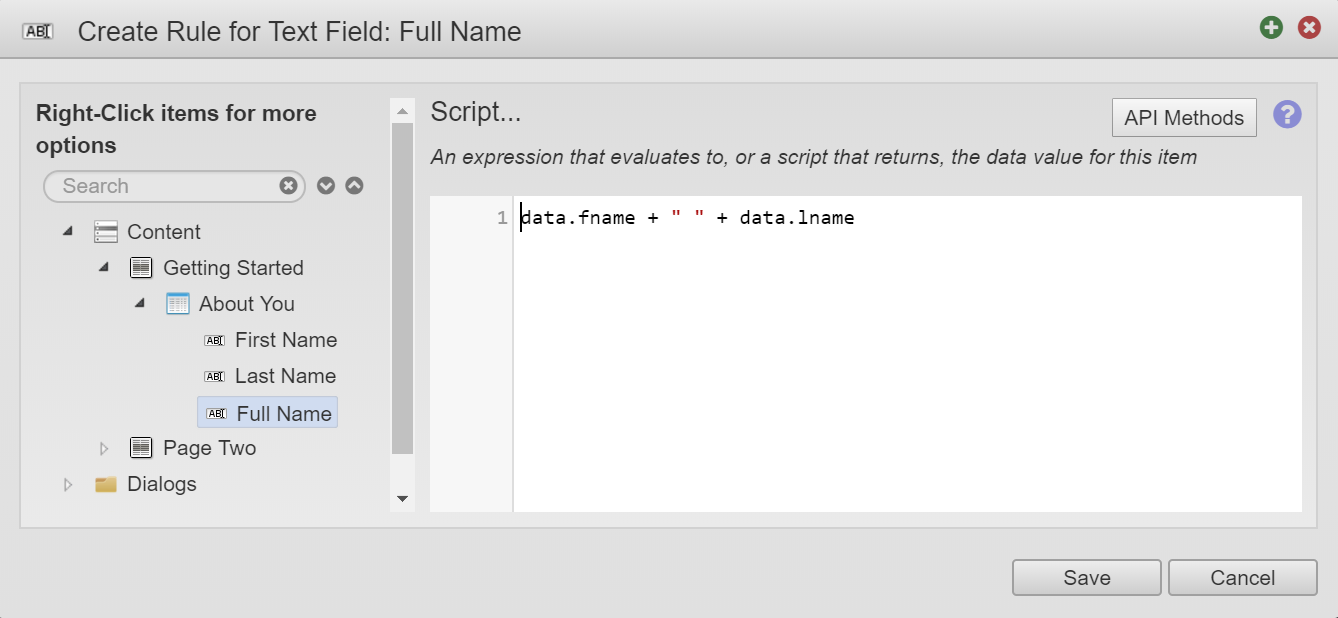Select the Full Name field item

(x=284, y=412)
